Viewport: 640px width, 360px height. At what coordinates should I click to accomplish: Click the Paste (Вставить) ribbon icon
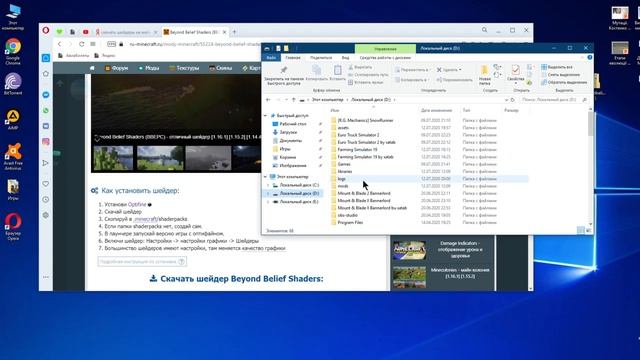(338, 73)
